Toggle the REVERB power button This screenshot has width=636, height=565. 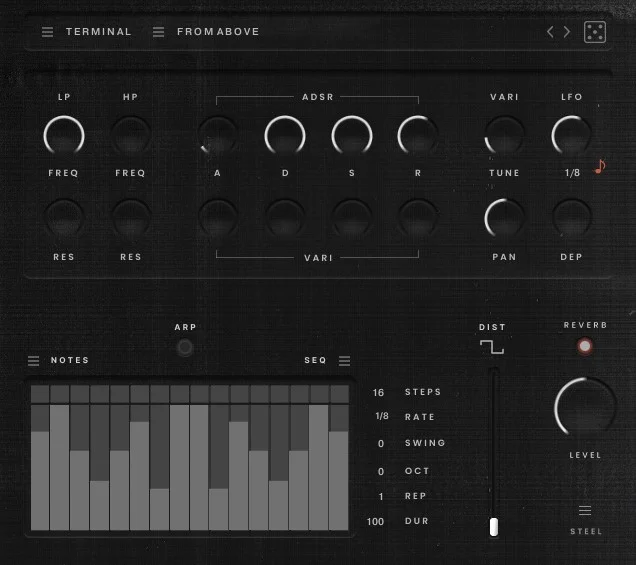coord(585,346)
